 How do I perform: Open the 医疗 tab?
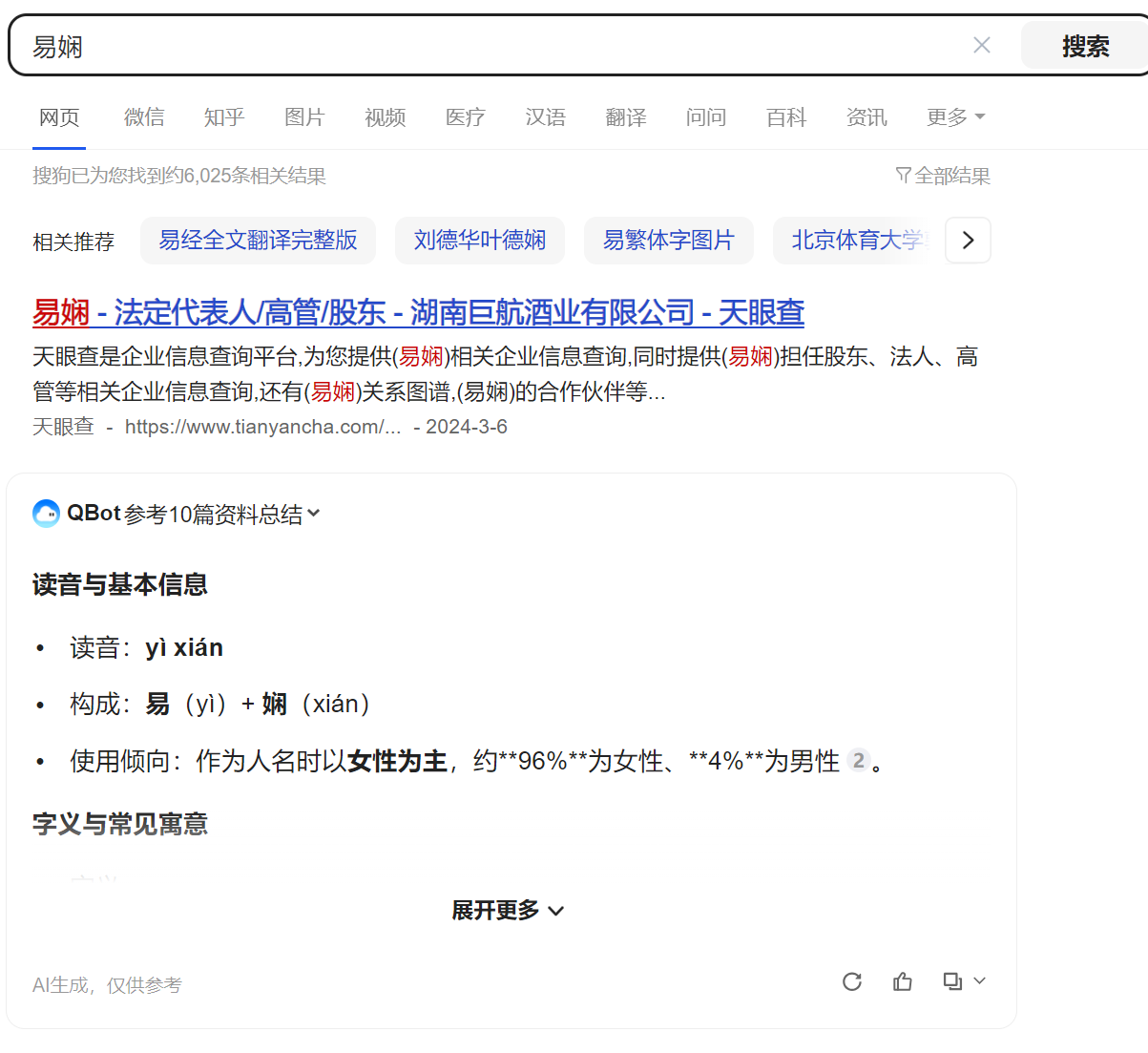pos(466,117)
